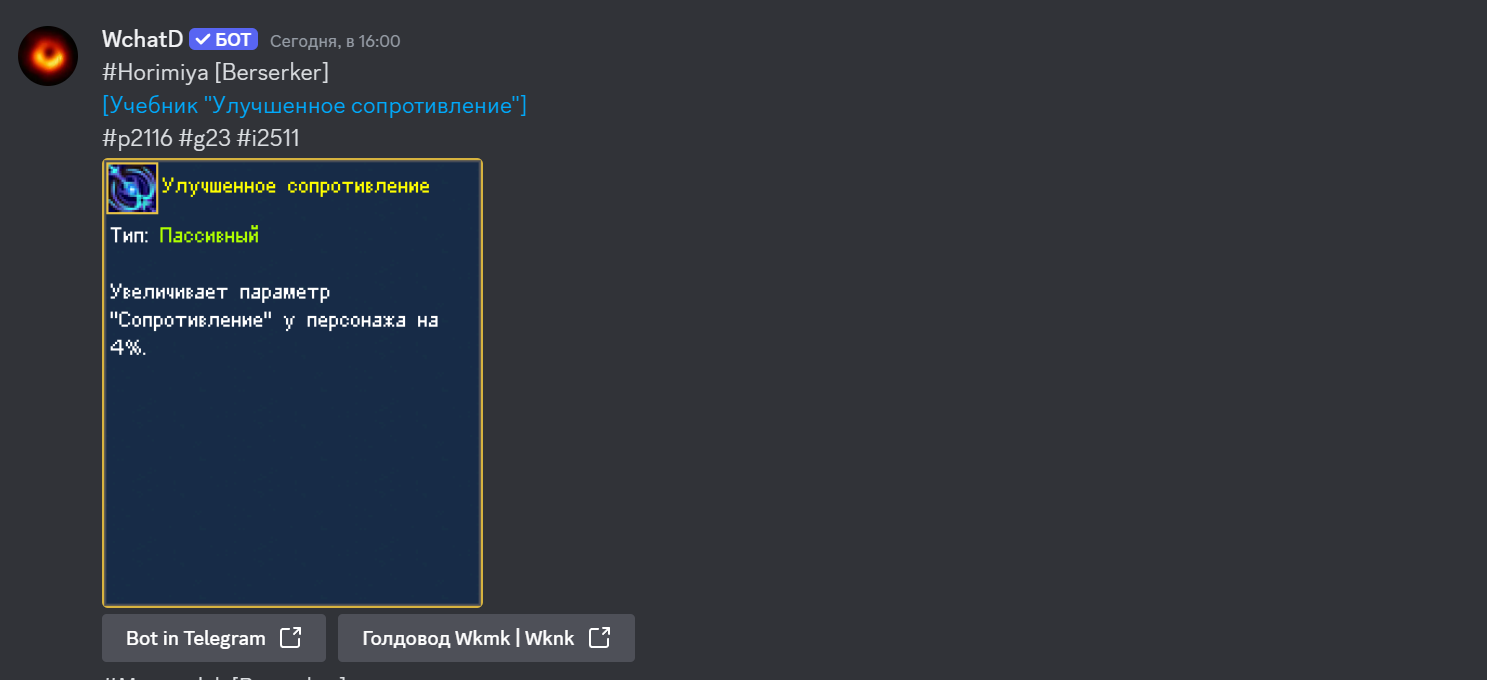Click the message timestamp Сегодня, в 16:00
Image resolution: width=1487 pixels, height=680 pixels.
pos(335,41)
